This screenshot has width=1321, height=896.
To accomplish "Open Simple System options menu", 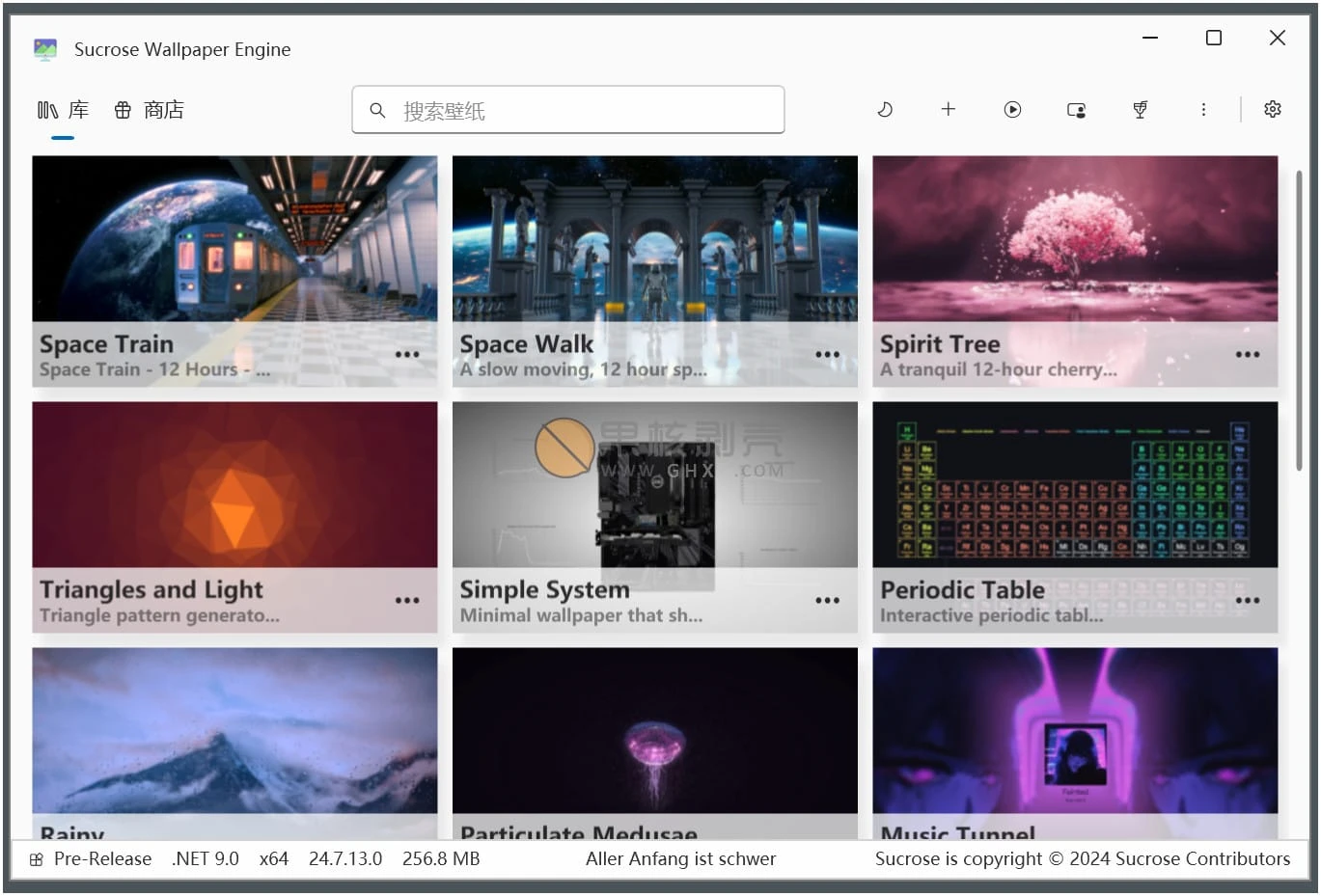I will click(827, 601).
